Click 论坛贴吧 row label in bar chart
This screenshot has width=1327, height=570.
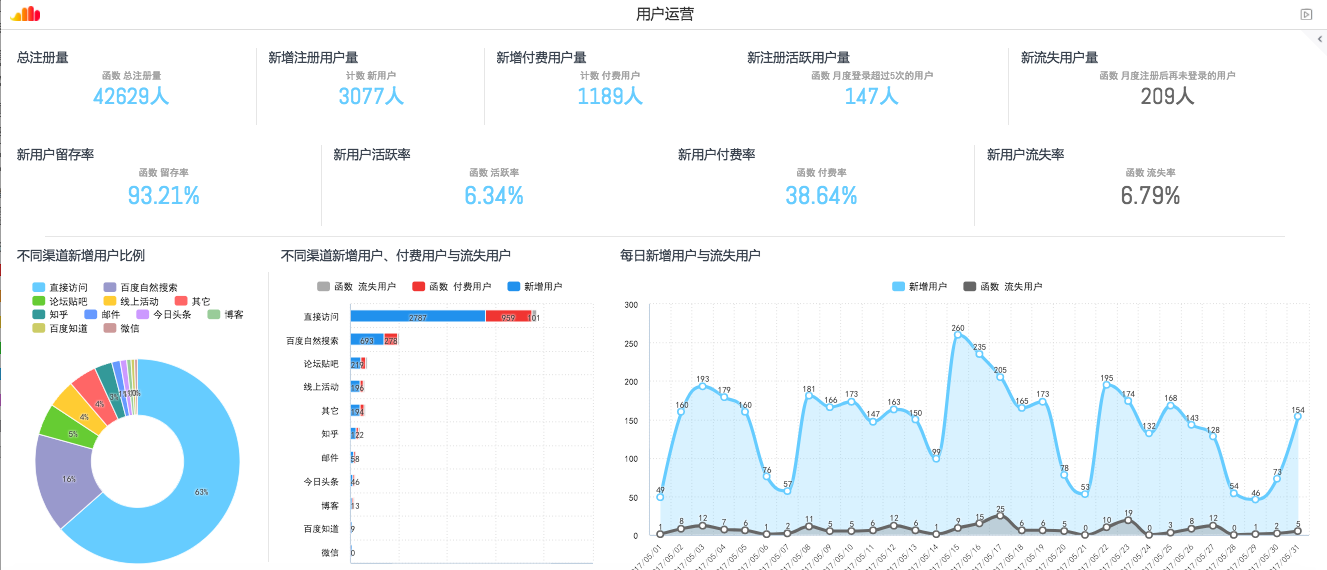pos(321,364)
